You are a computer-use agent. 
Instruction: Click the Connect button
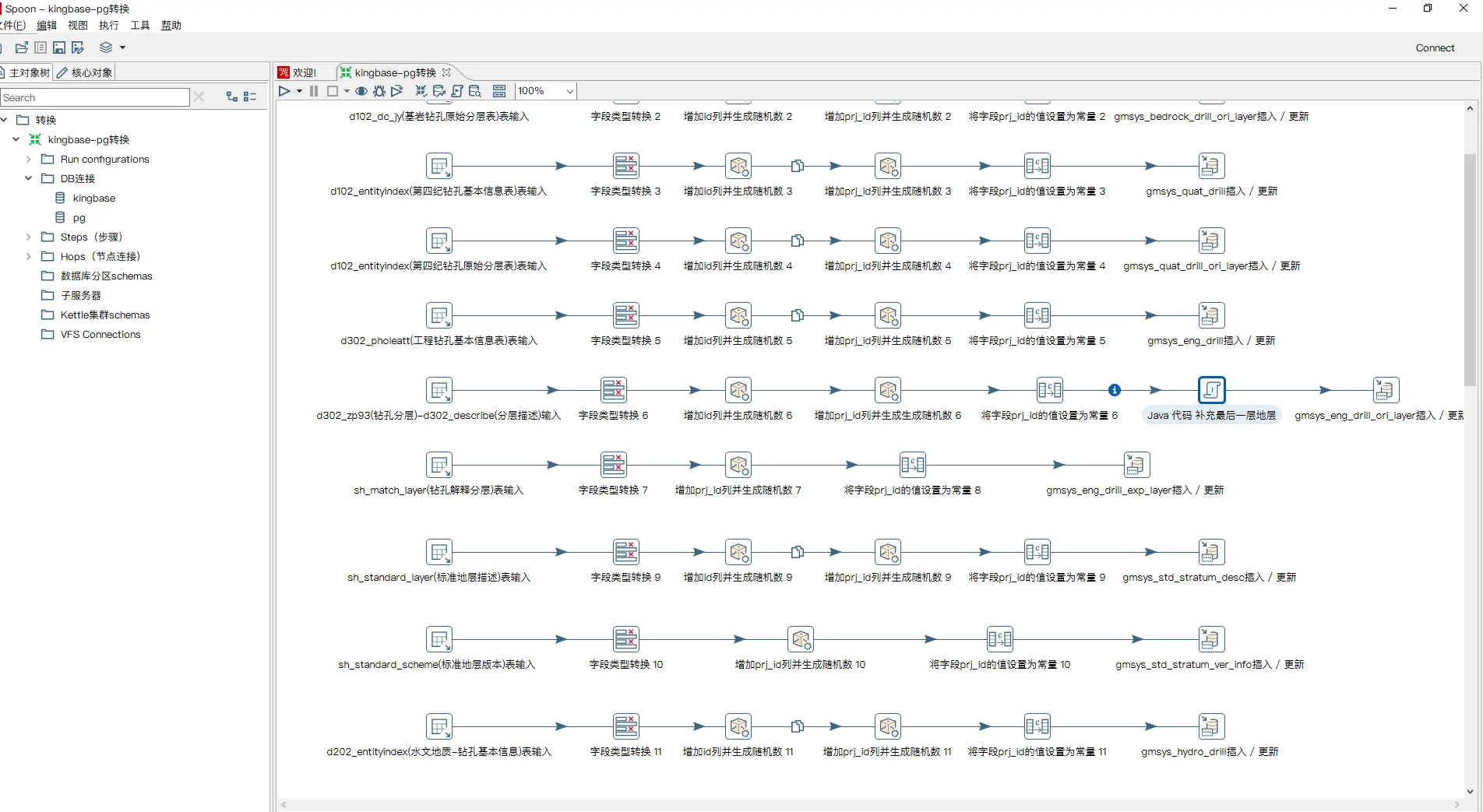point(1435,47)
